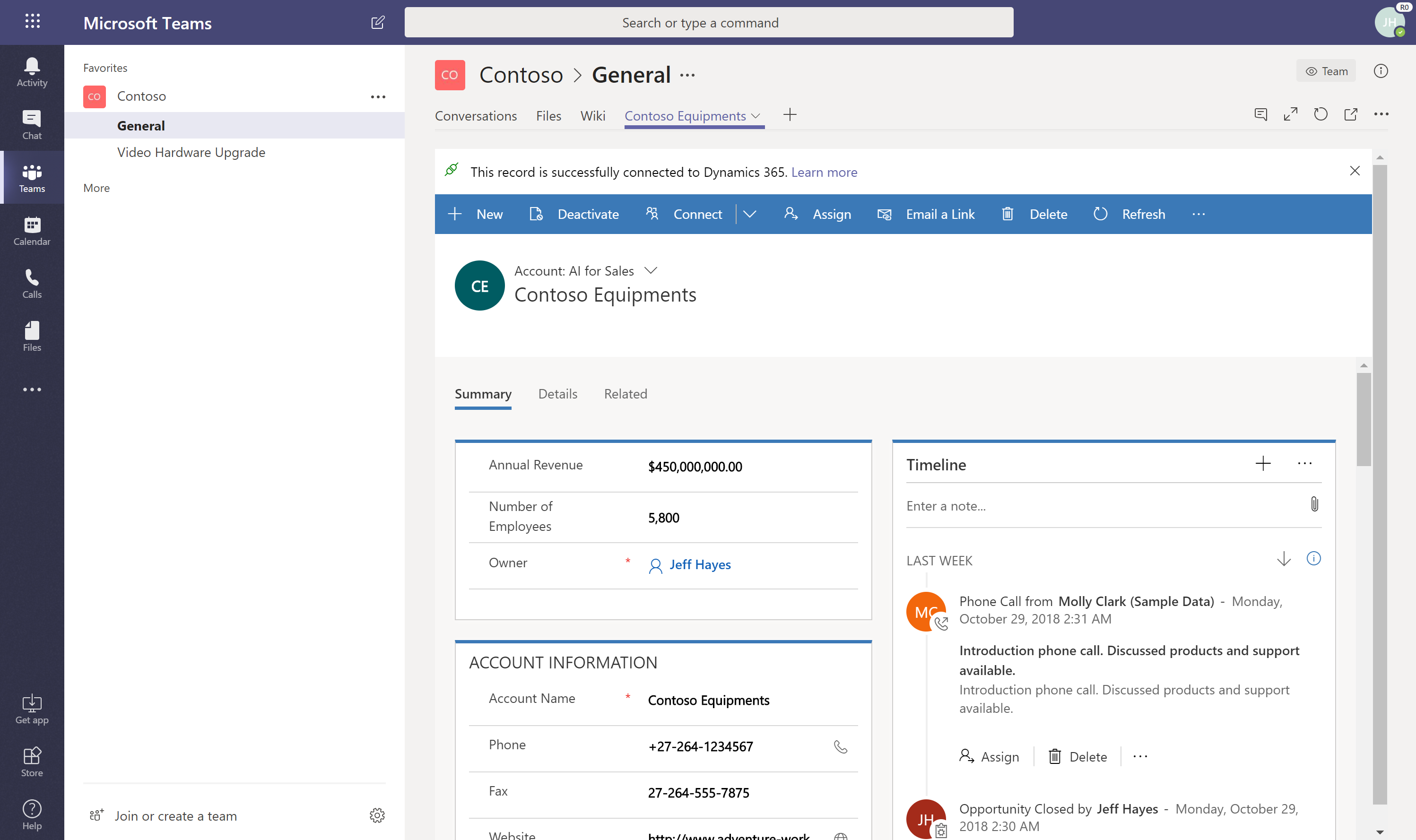The image size is (1416, 840).
Task: Click New in command bar
Action: pyautogui.click(x=476, y=214)
